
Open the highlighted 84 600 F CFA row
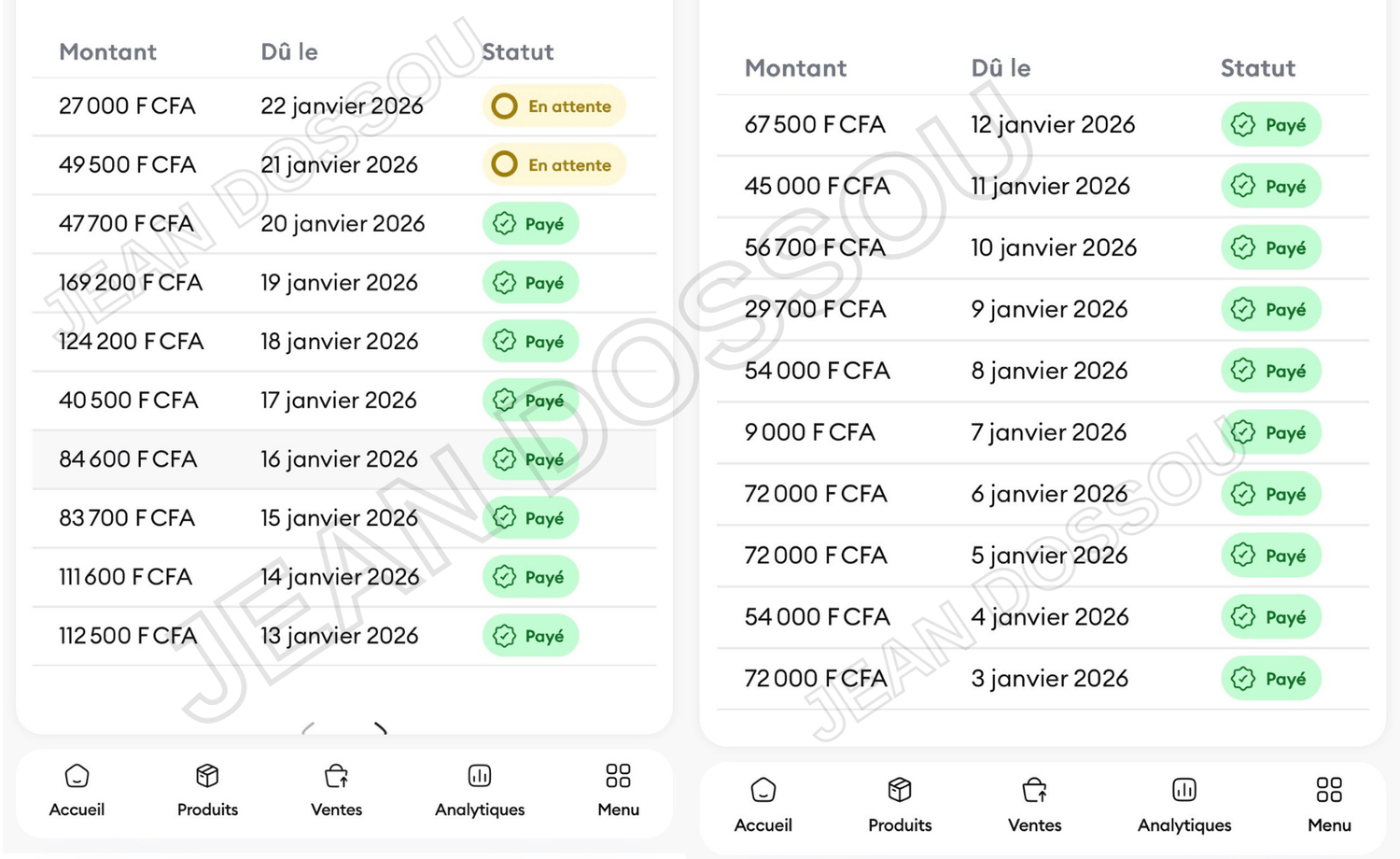point(343,459)
